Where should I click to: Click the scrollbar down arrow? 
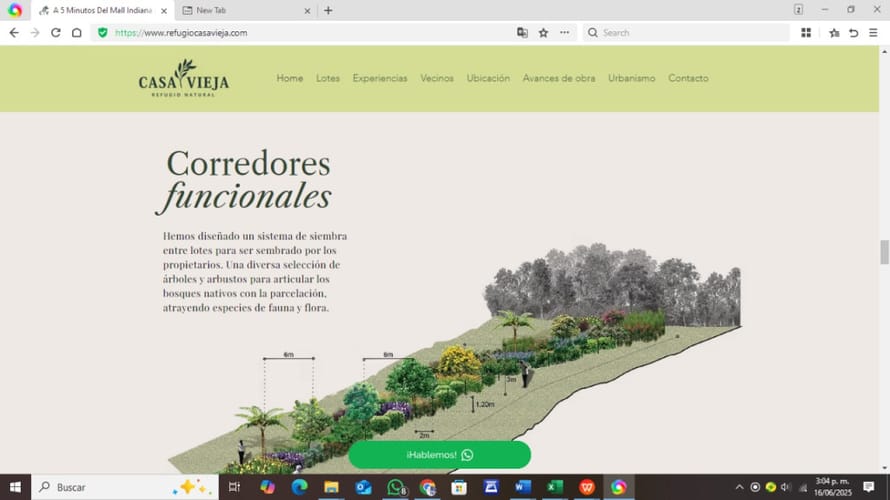pyautogui.click(x=884, y=468)
